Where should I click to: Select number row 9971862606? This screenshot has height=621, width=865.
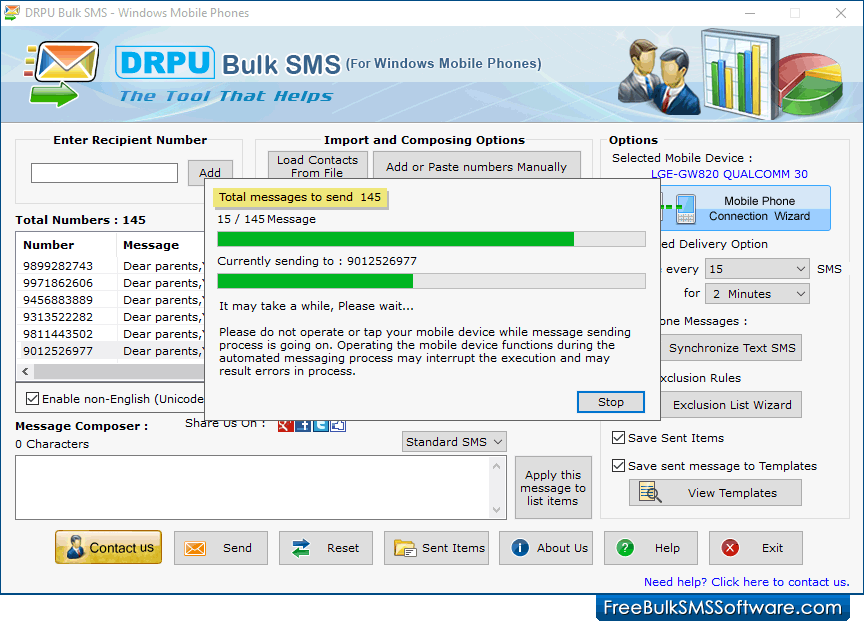coord(111,283)
